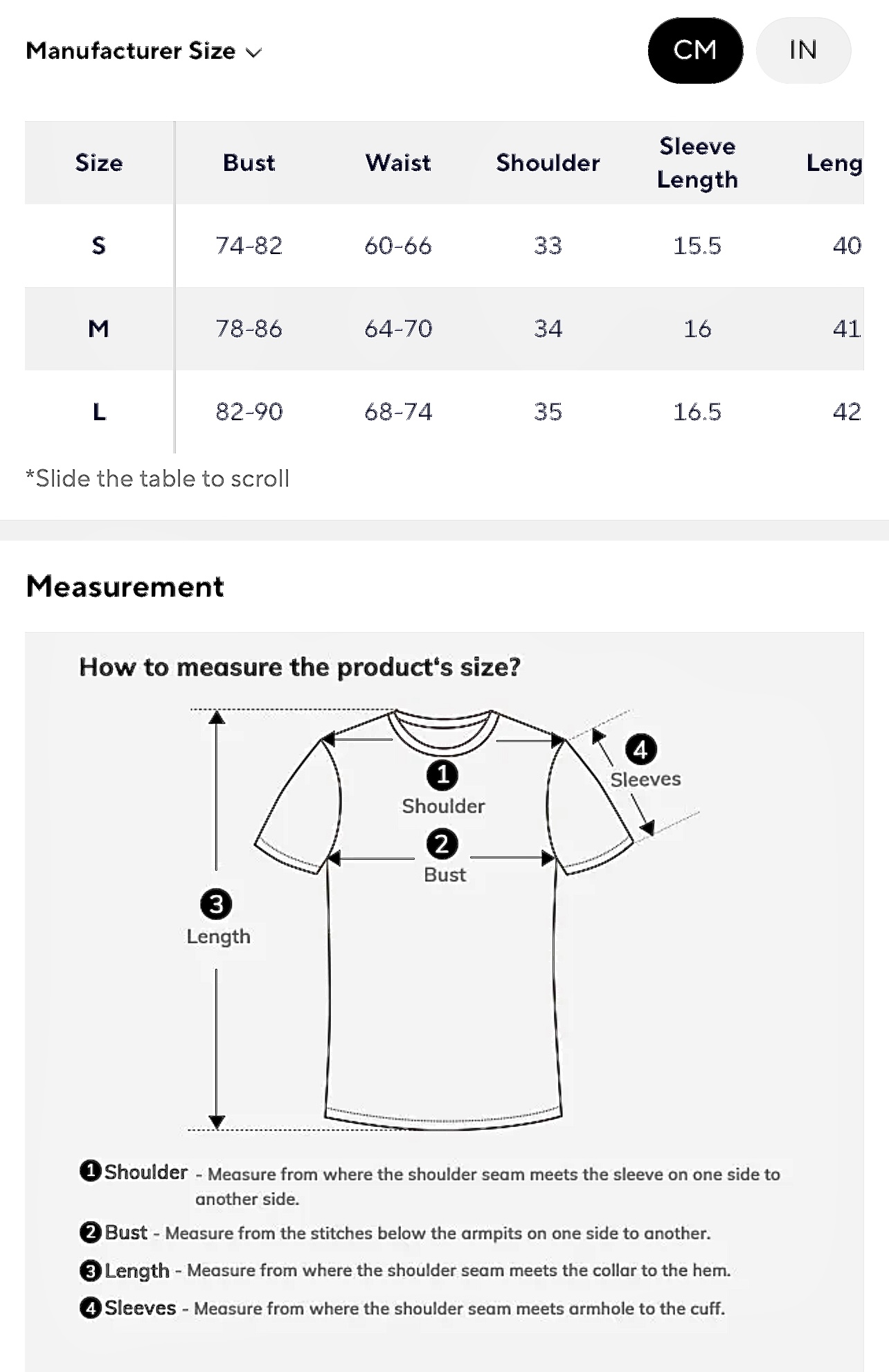Click the number 1 Shoulder badge on diagram

442,775
